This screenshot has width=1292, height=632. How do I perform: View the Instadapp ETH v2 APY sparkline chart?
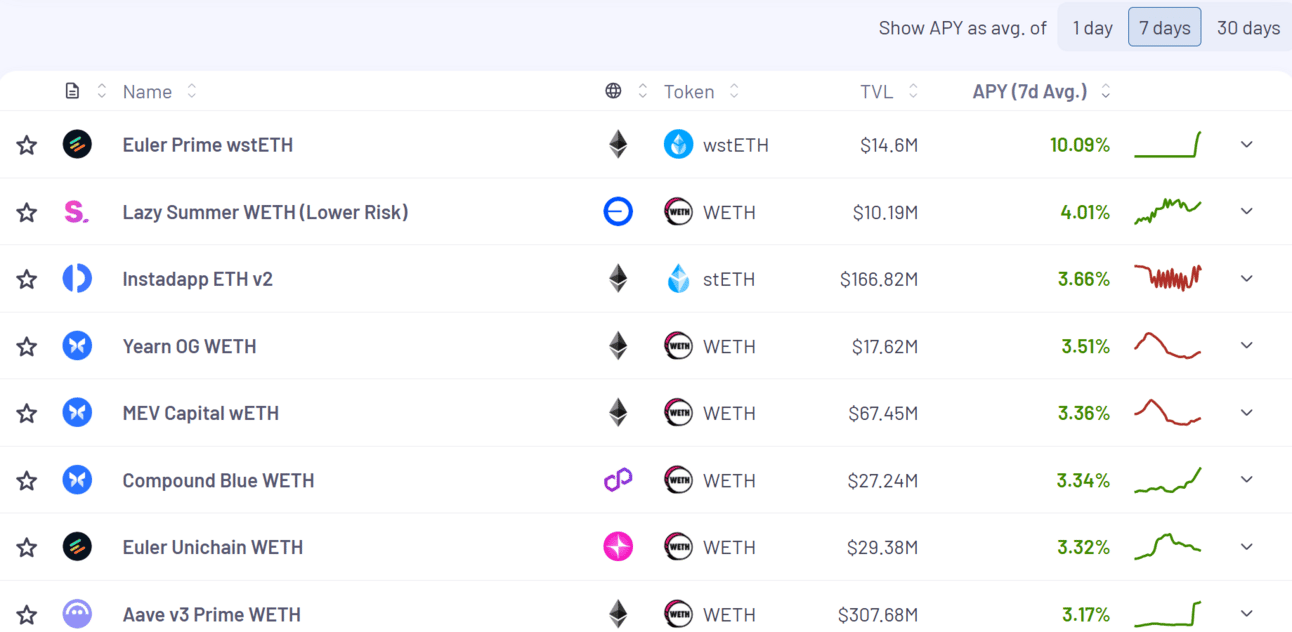(x=1168, y=278)
